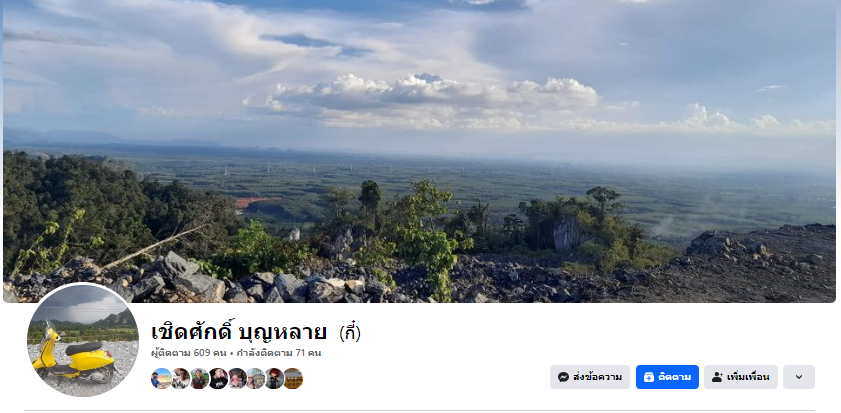Viewport: 841px width, 413px height.
Task: Open follower avatar with green outdoor background
Action: [x=200, y=379]
